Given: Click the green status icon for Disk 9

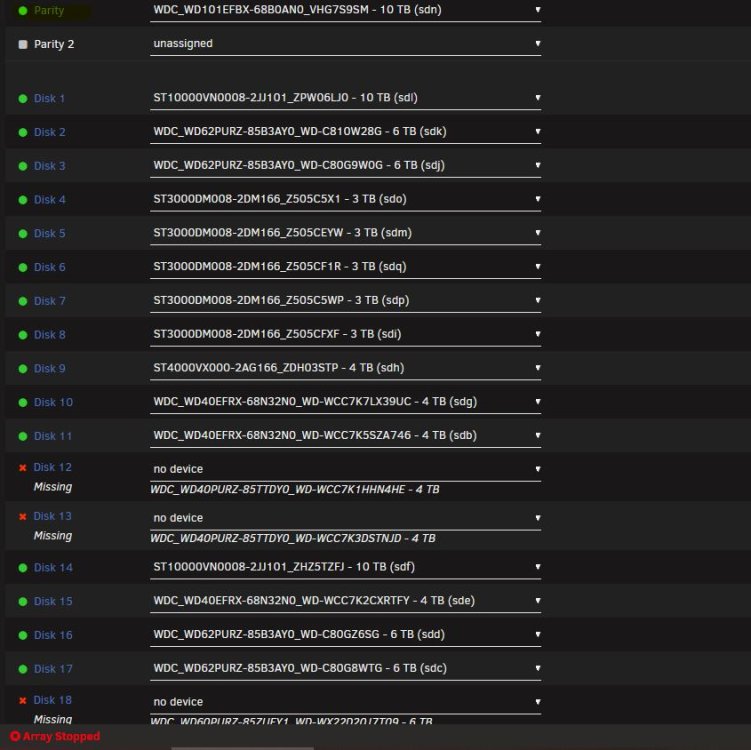Looking at the screenshot, I should click(23, 369).
